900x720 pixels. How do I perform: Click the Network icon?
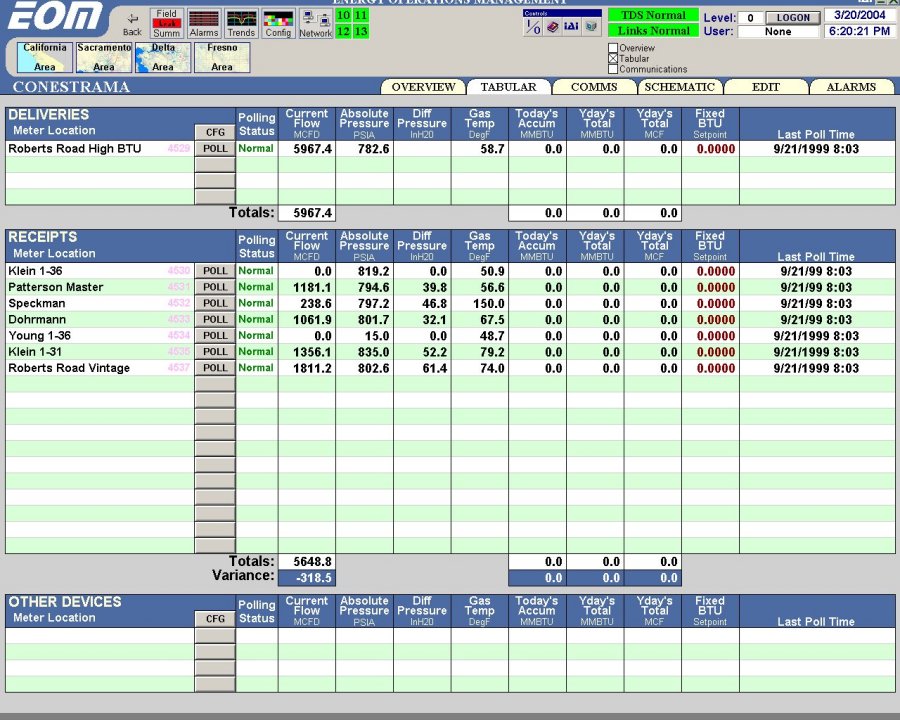pos(315,22)
